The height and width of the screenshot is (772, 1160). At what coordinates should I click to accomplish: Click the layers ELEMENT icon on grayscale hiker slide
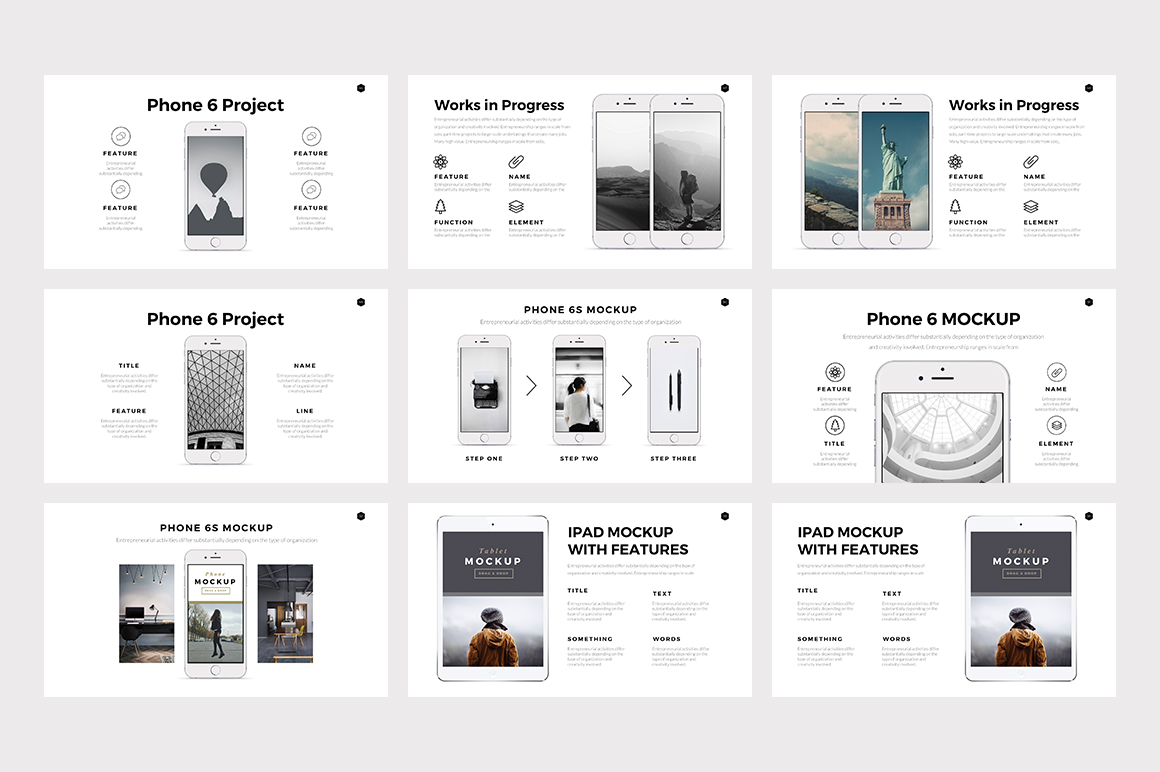[x=516, y=206]
